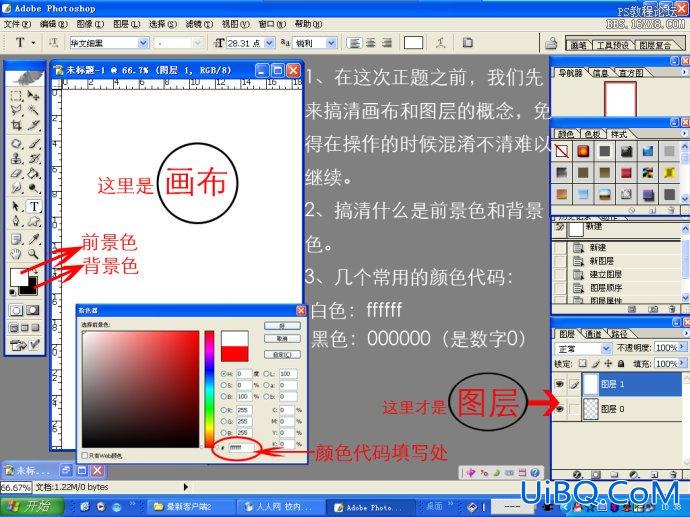This screenshot has height=517, width=690.
Task: Select the H radio button in color picker
Action: (224, 374)
